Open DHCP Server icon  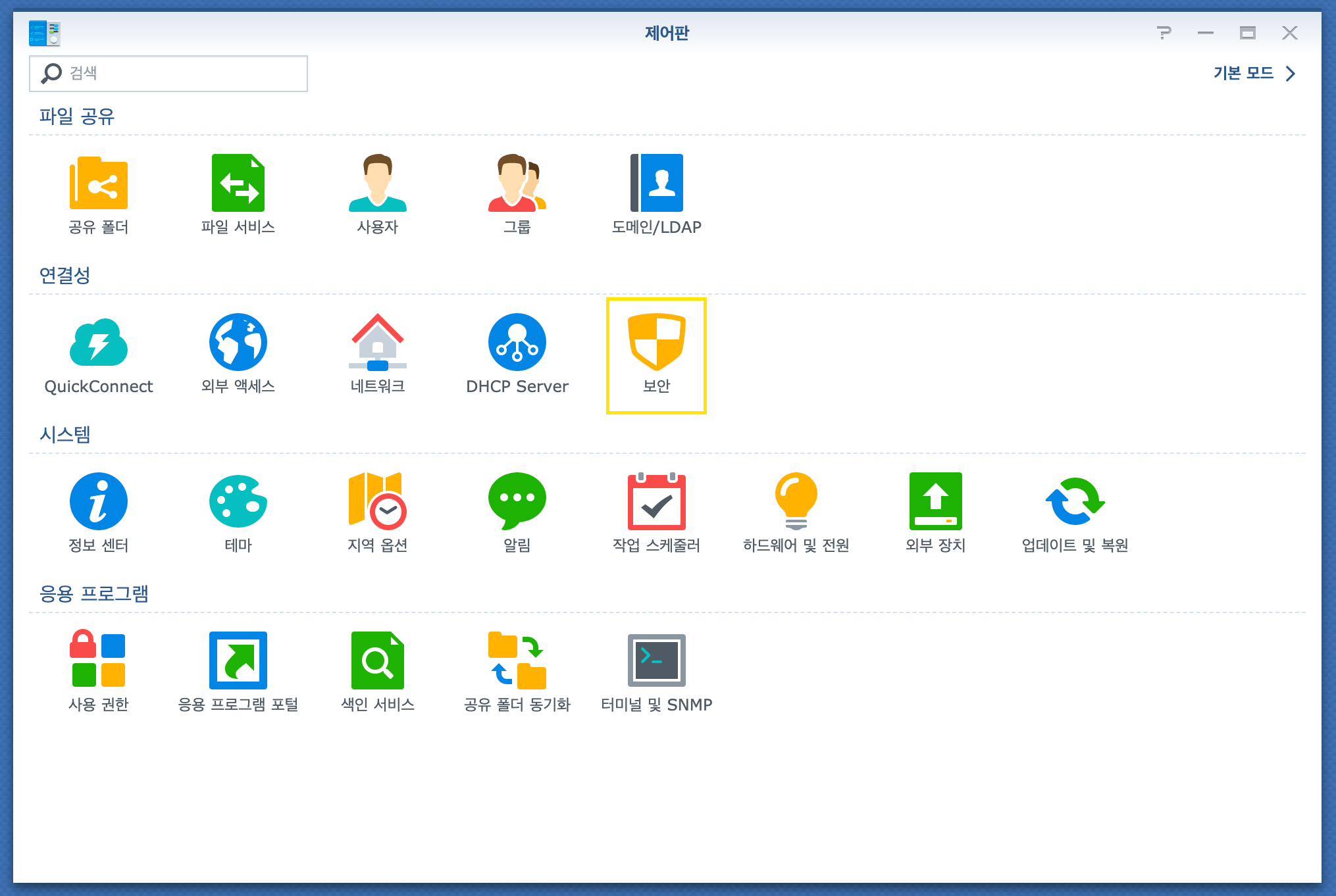point(517,343)
